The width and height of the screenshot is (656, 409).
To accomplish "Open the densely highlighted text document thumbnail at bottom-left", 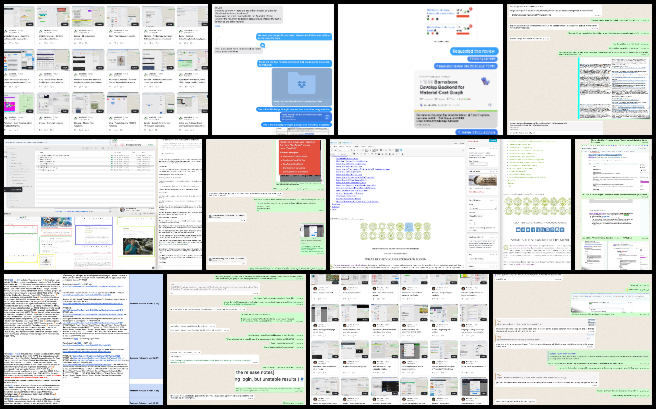I will pos(80,340).
